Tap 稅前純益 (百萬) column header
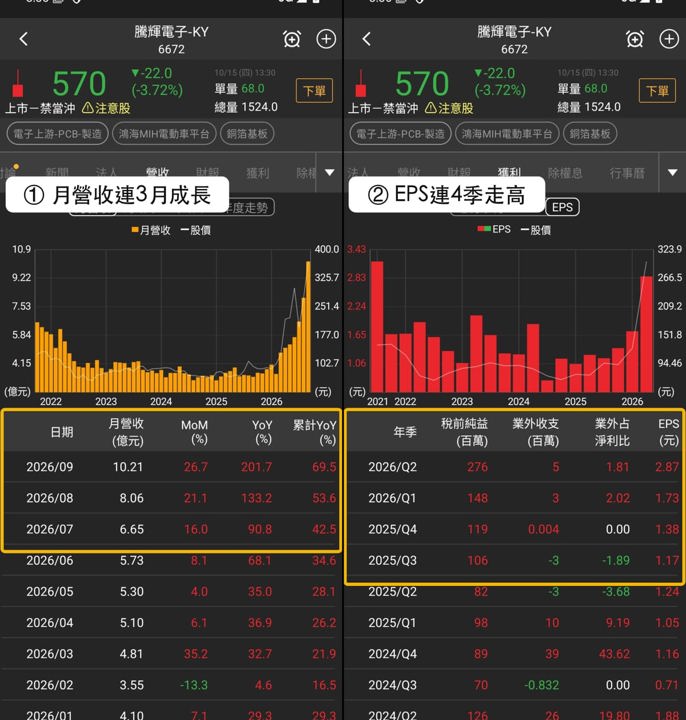Image resolution: width=686 pixels, height=720 pixels. coord(465,432)
